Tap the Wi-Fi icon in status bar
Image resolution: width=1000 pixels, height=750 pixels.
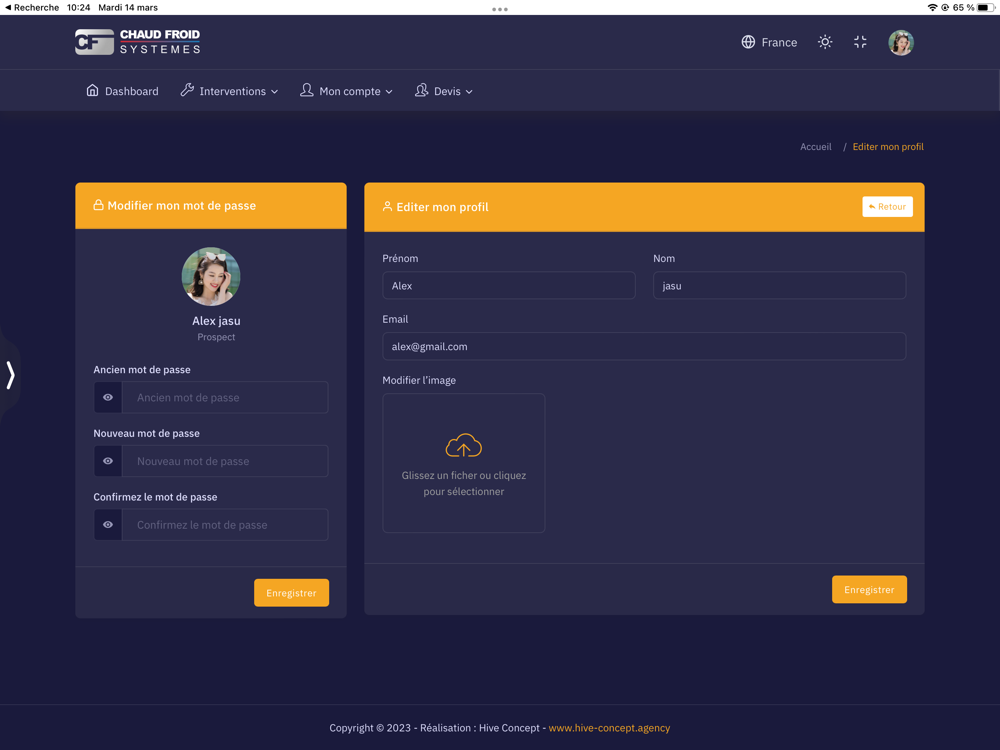pyautogui.click(x=932, y=8)
